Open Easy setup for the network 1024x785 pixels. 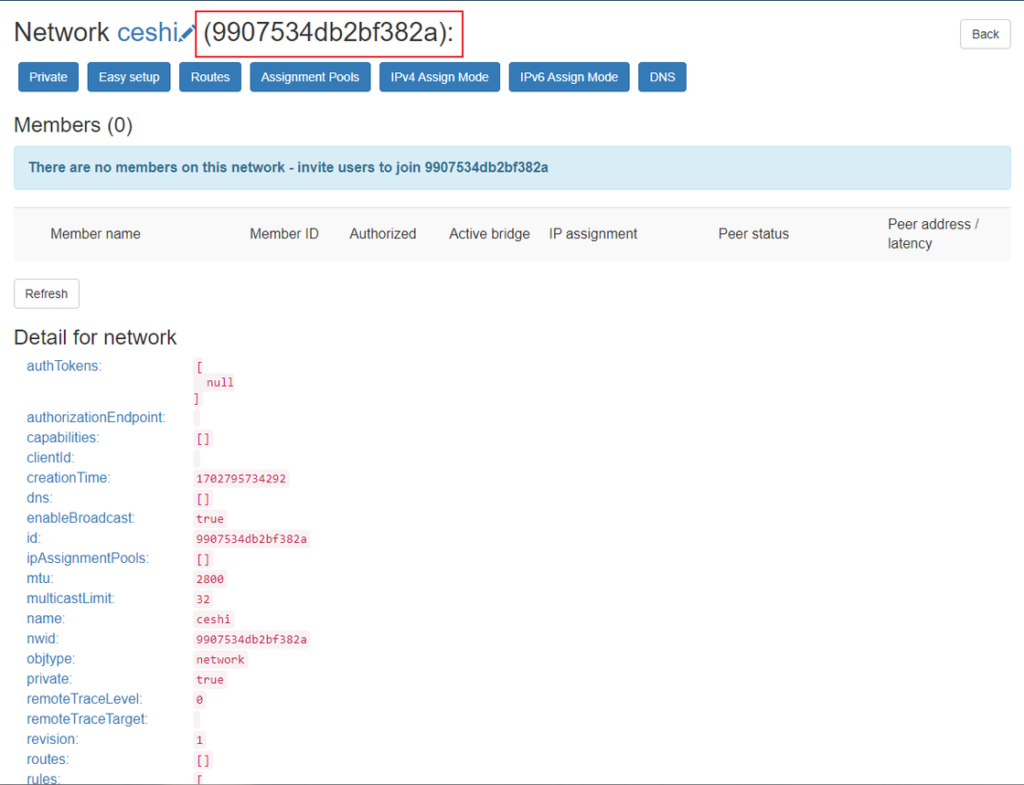(x=129, y=77)
